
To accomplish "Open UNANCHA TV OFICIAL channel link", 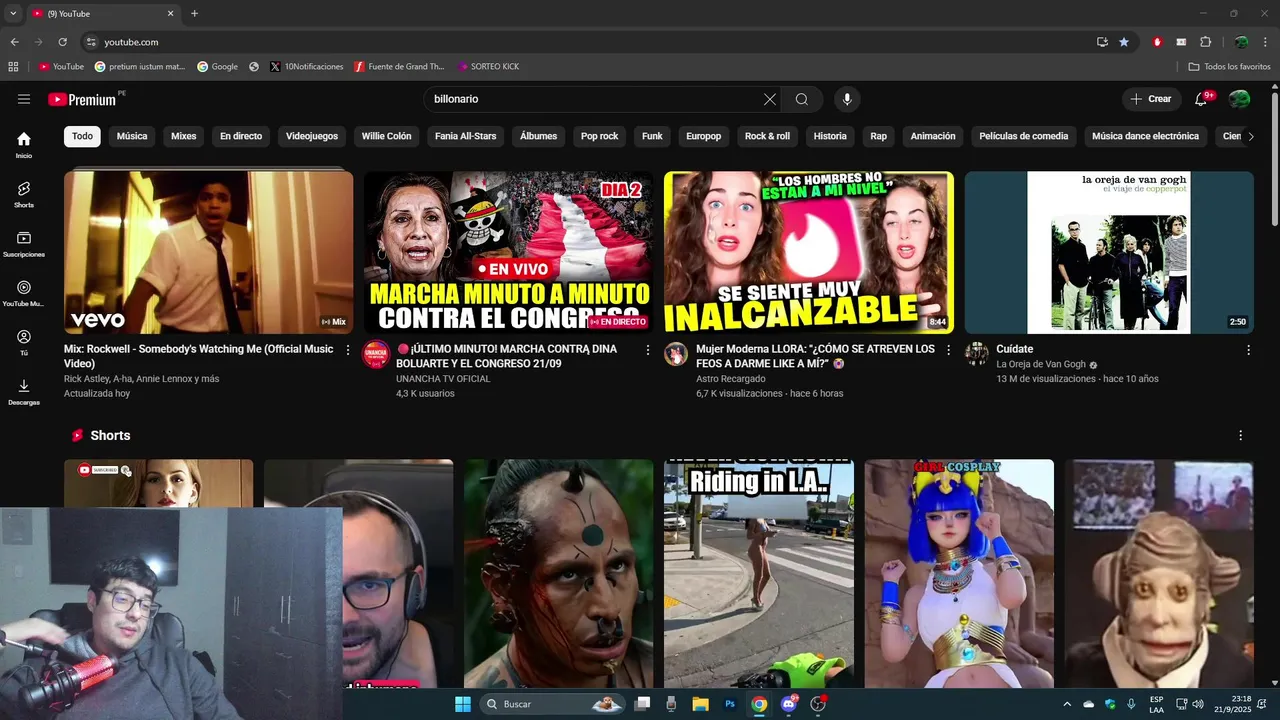I will [443, 379].
